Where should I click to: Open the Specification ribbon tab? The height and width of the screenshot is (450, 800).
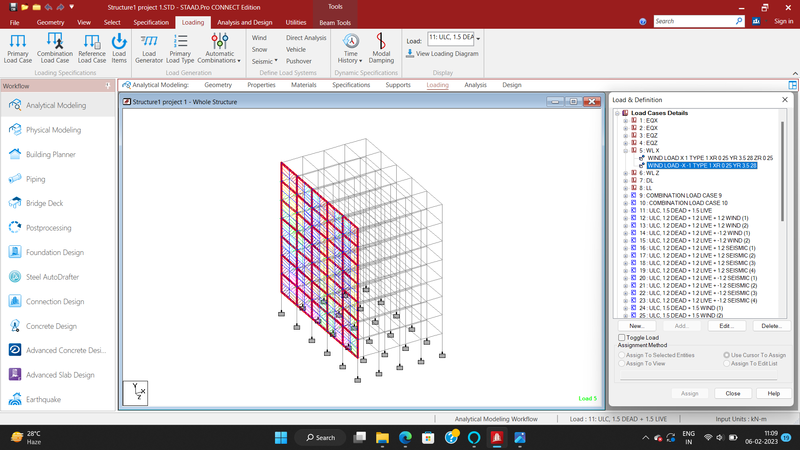pyautogui.click(x=151, y=22)
